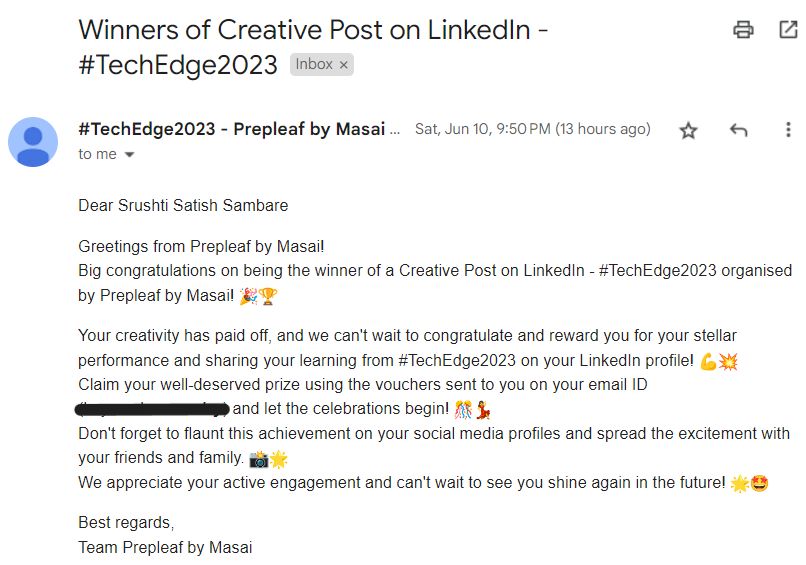This screenshot has height=565, width=806.
Task: Click the trophy emoji after "Prepleaf by Masai!"
Action: (x=268, y=296)
